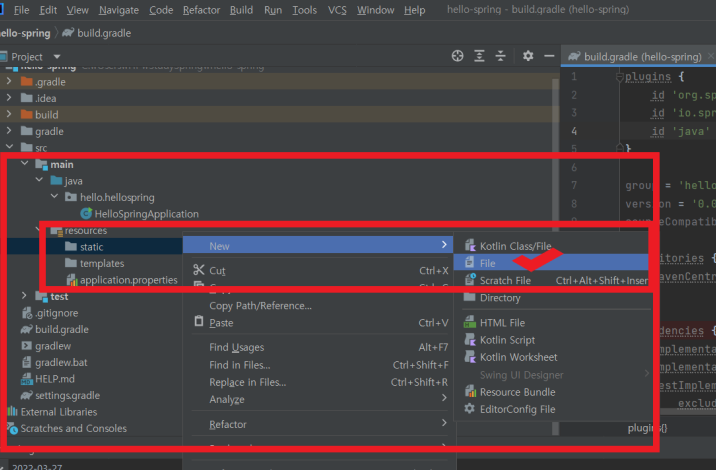Click the HTML File icon in submenu
716x470 pixels.
(469, 322)
